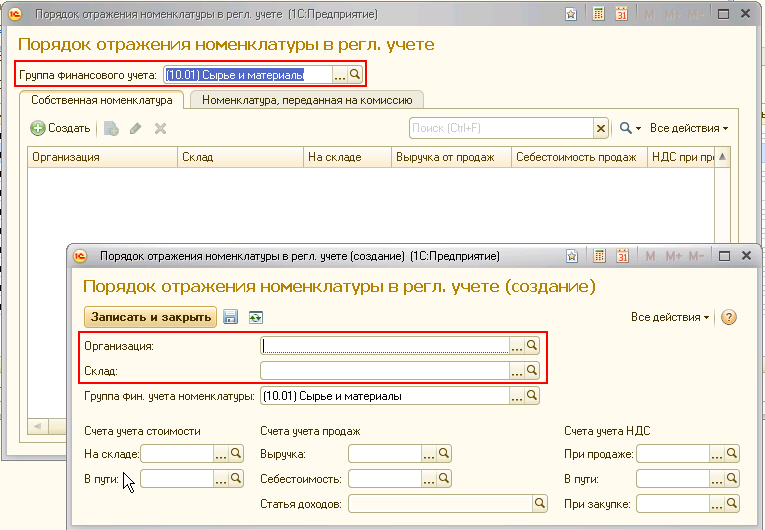Click В пути field under Счета учета НДС
The height and width of the screenshot is (530, 765).
coord(673,479)
